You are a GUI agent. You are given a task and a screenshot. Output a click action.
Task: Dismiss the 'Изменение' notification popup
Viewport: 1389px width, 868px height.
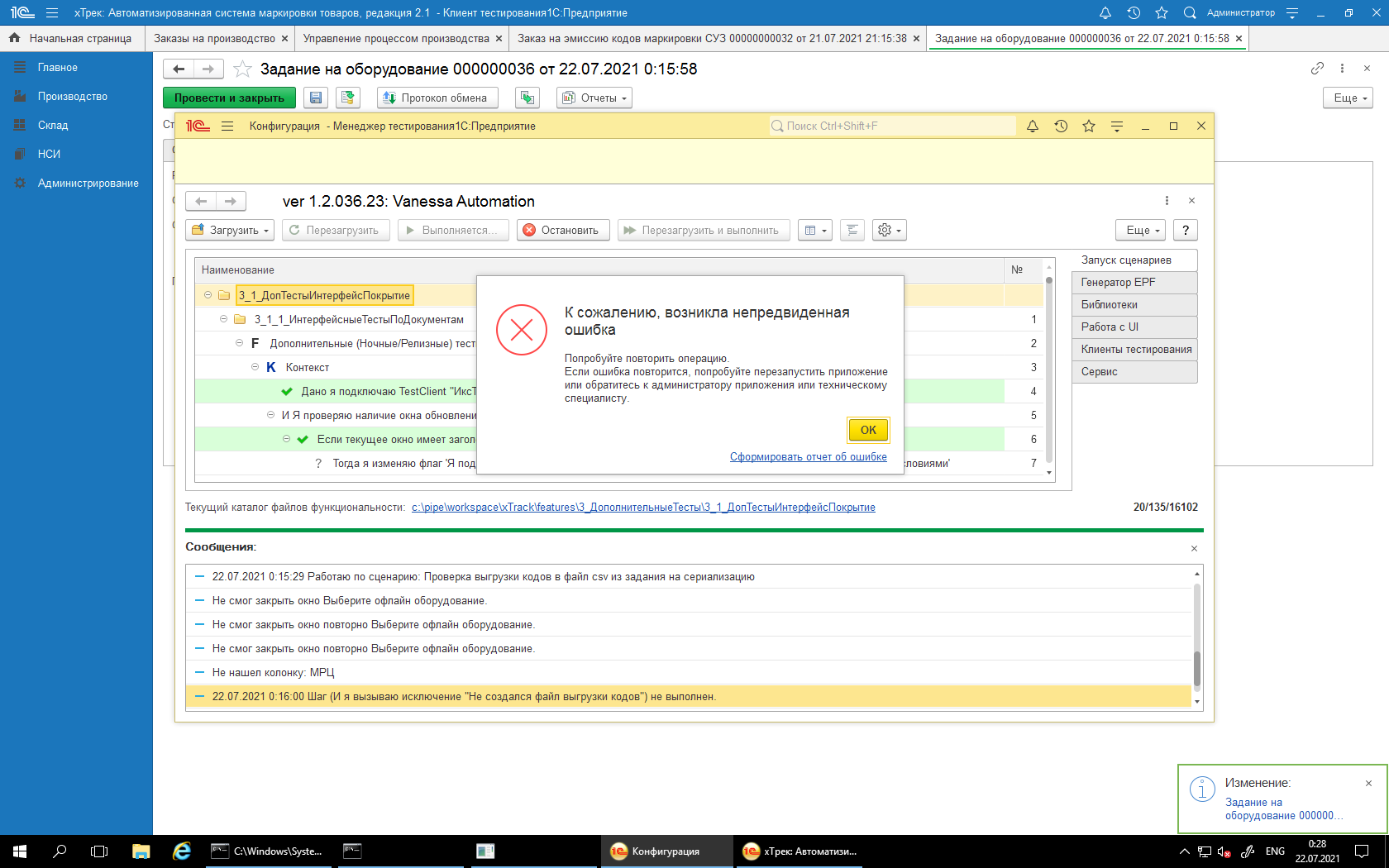(x=1368, y=784)
